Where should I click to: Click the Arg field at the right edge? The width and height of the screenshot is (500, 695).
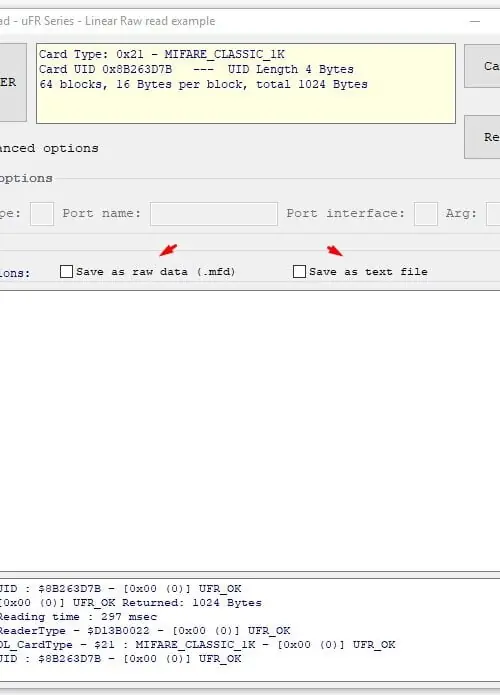coord(493,214)
